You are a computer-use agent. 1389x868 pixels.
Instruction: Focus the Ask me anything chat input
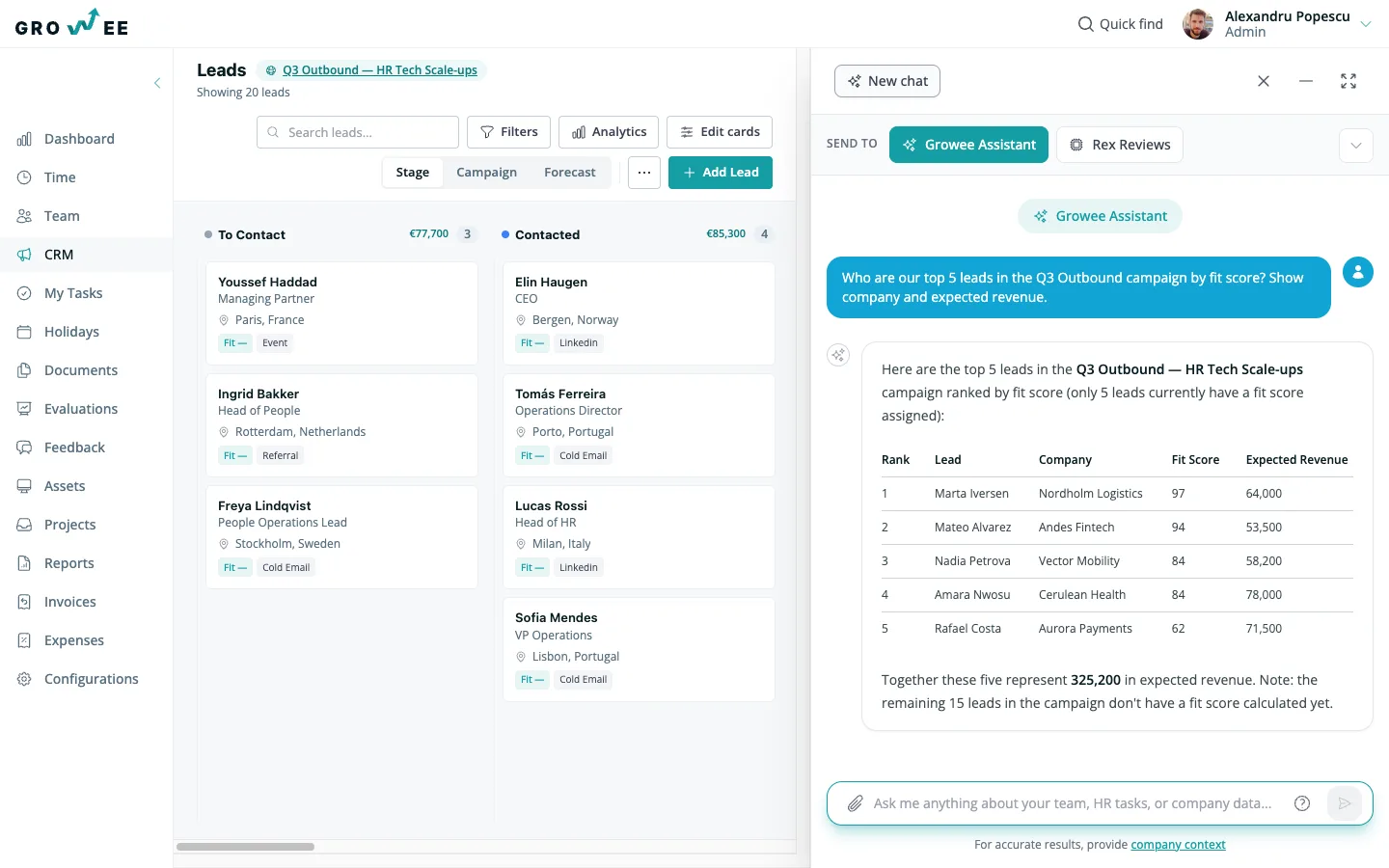click(x=1073, y=803)
